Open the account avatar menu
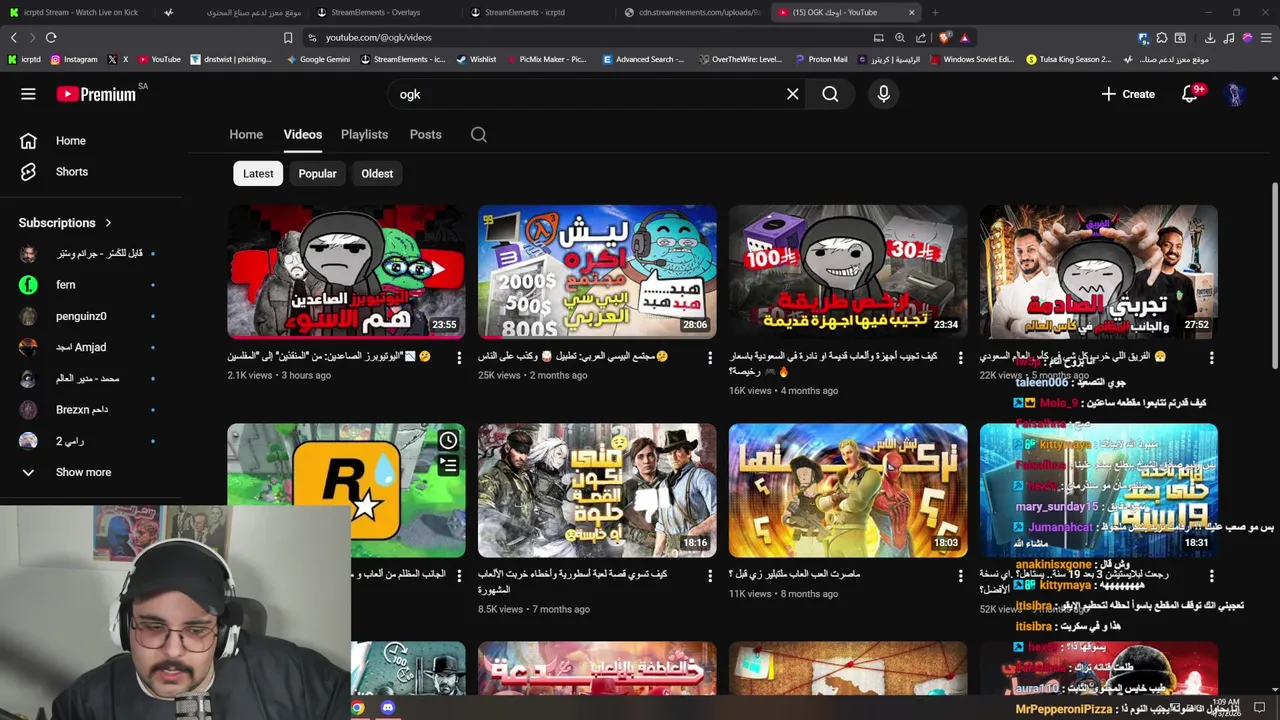This screenshot has width=1280, height=720. click(1235, 94)
